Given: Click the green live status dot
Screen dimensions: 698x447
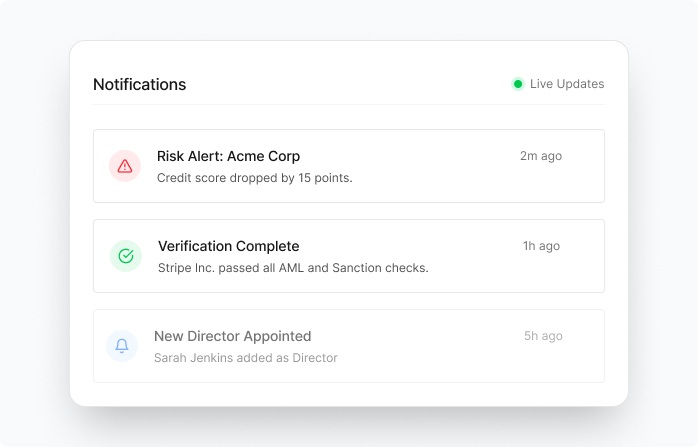Looking at the screenshot, I should [x=518, y=84].
